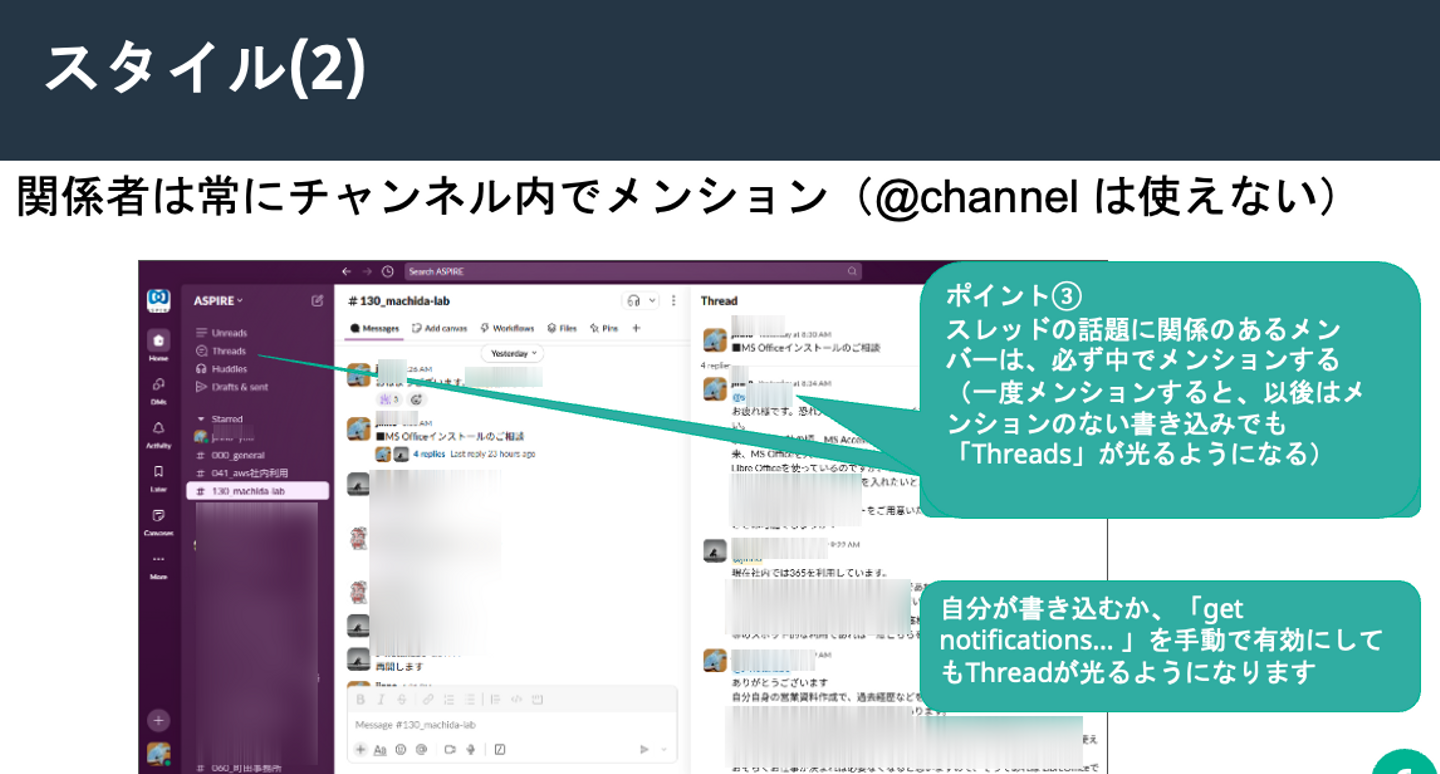
Task: Toggle inline code formatting in composer
Action: click(x=516, y=699)
